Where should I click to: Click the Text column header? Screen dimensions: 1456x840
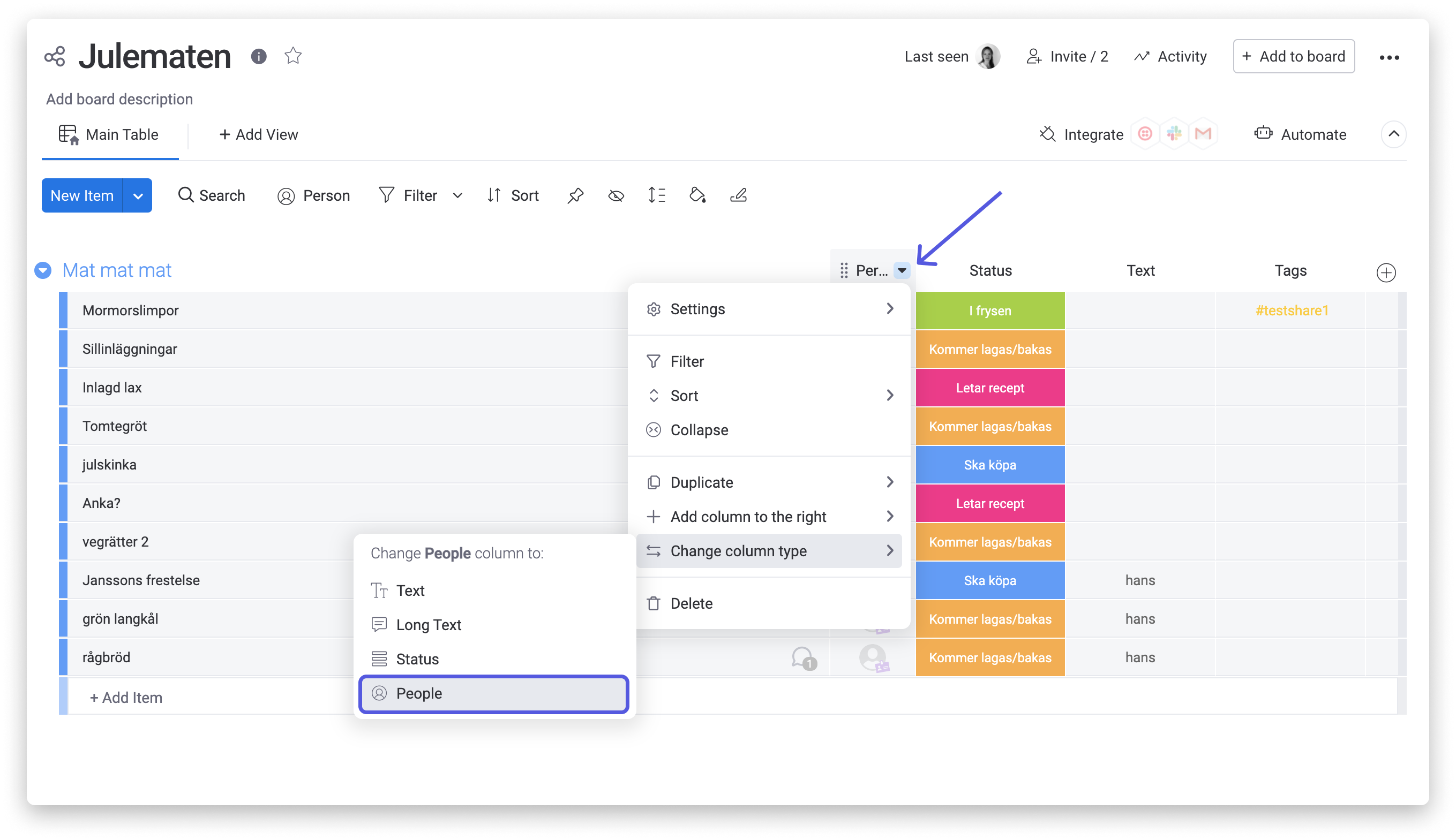(x=1140, y=270)
